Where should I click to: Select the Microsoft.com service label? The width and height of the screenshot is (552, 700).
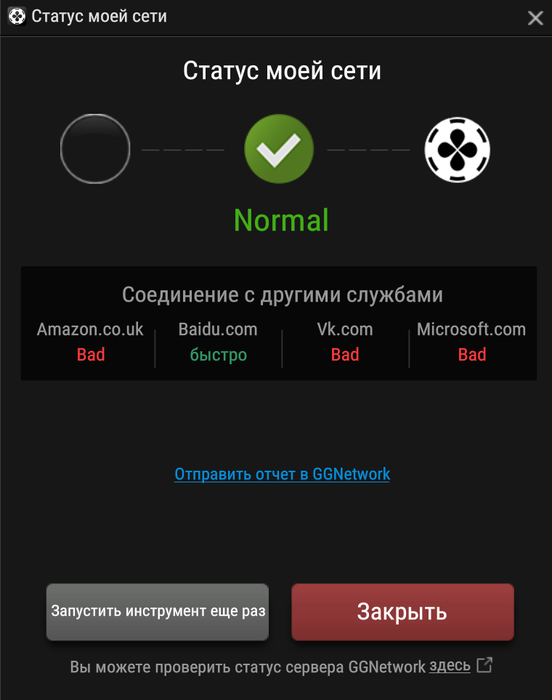point(472,329)
